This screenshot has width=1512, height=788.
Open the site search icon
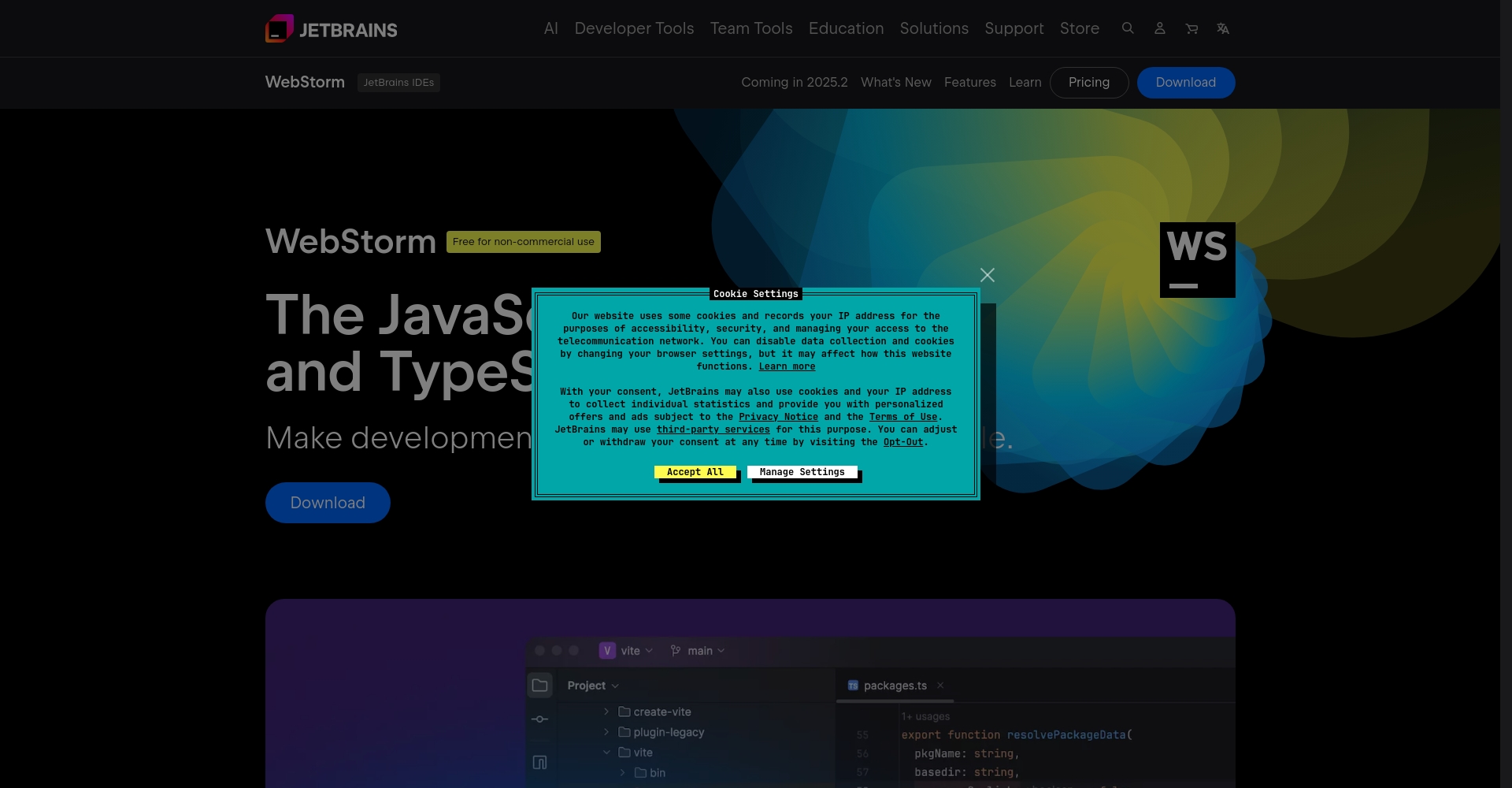point(1128,28)
